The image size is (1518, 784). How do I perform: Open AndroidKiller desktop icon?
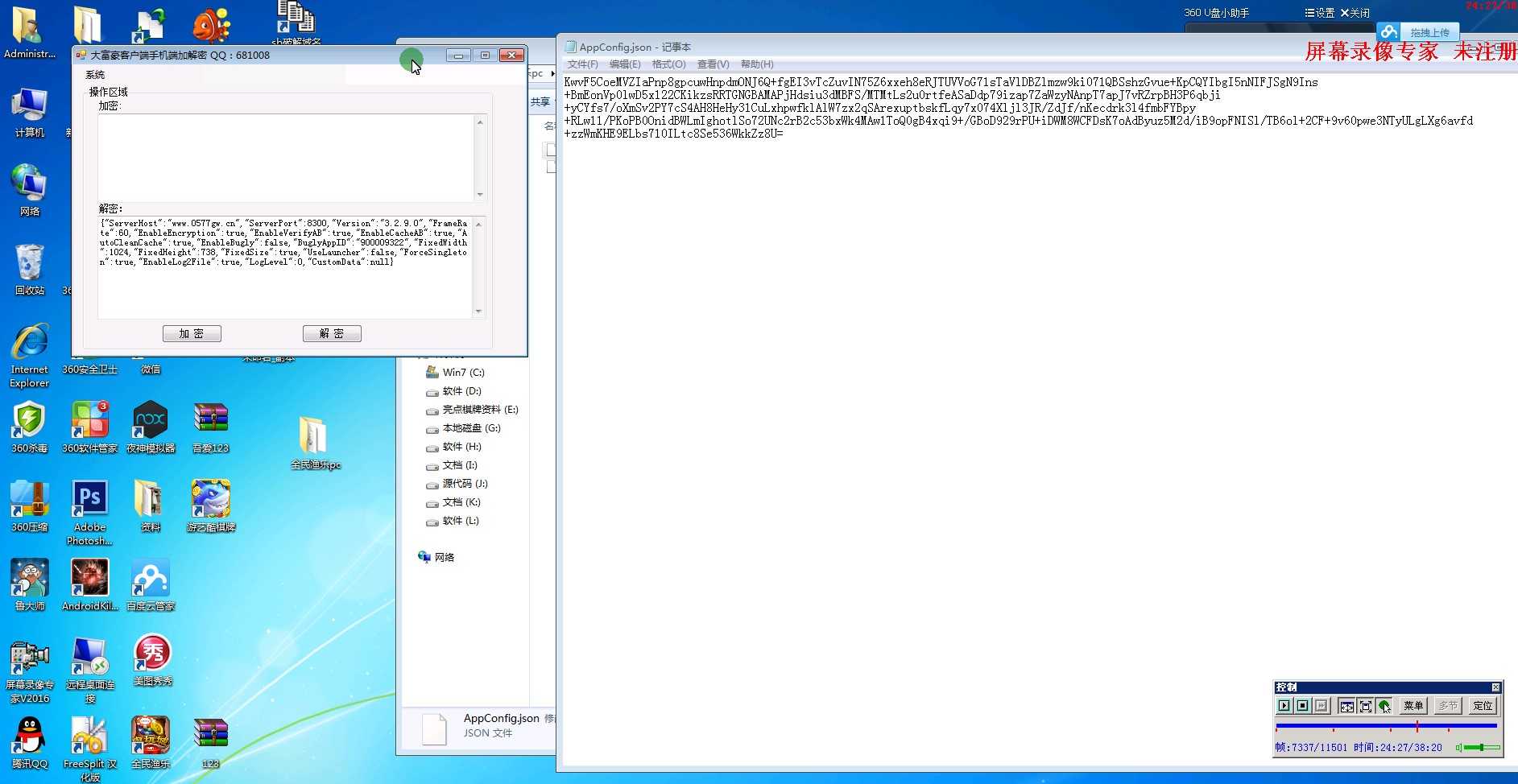click(89, 585)
